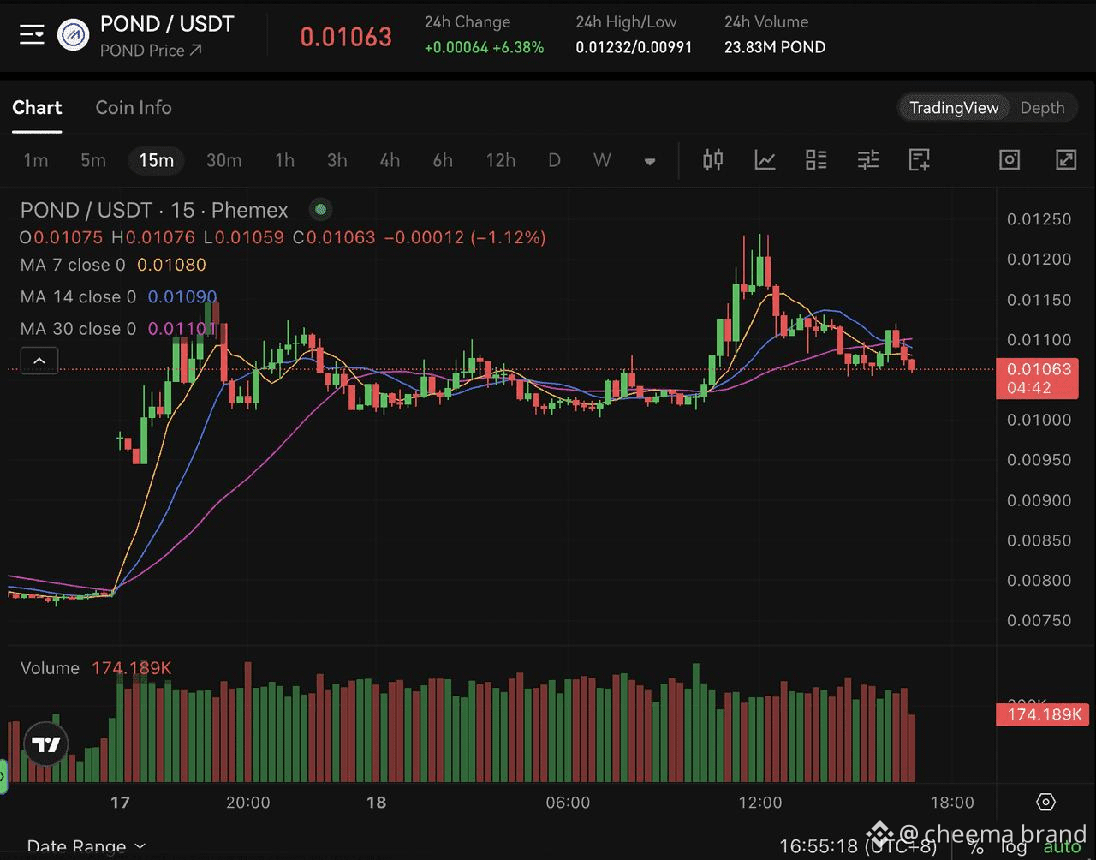Screen dimensions: 1096x860
Task: Open the chart layout list icon
Action: pyautogui.click(x=816, y=160)
